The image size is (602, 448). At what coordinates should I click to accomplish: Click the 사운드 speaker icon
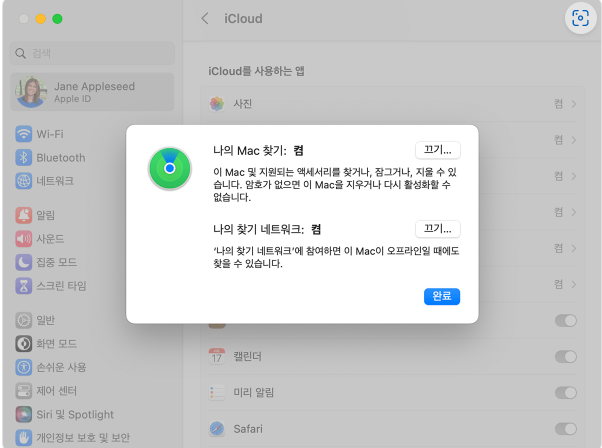pos(23,239)
